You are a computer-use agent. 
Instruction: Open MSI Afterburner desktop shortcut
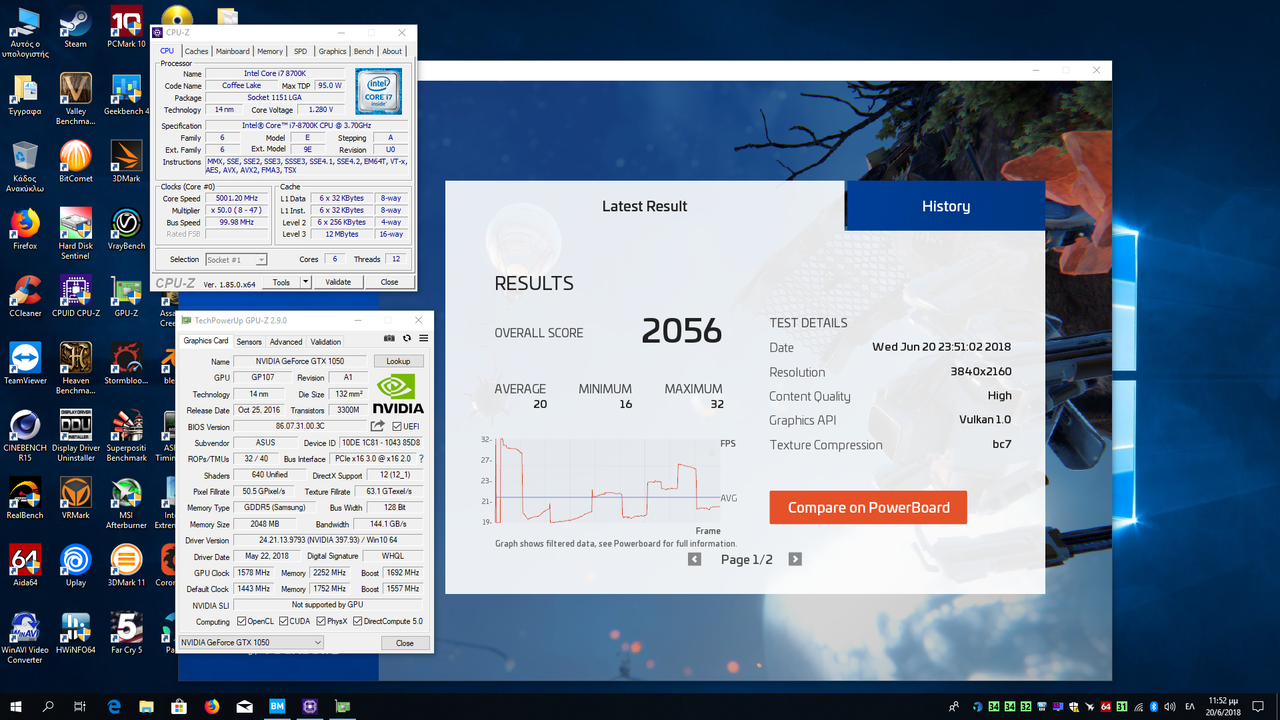pyautogui.click(x=126, y=503)
